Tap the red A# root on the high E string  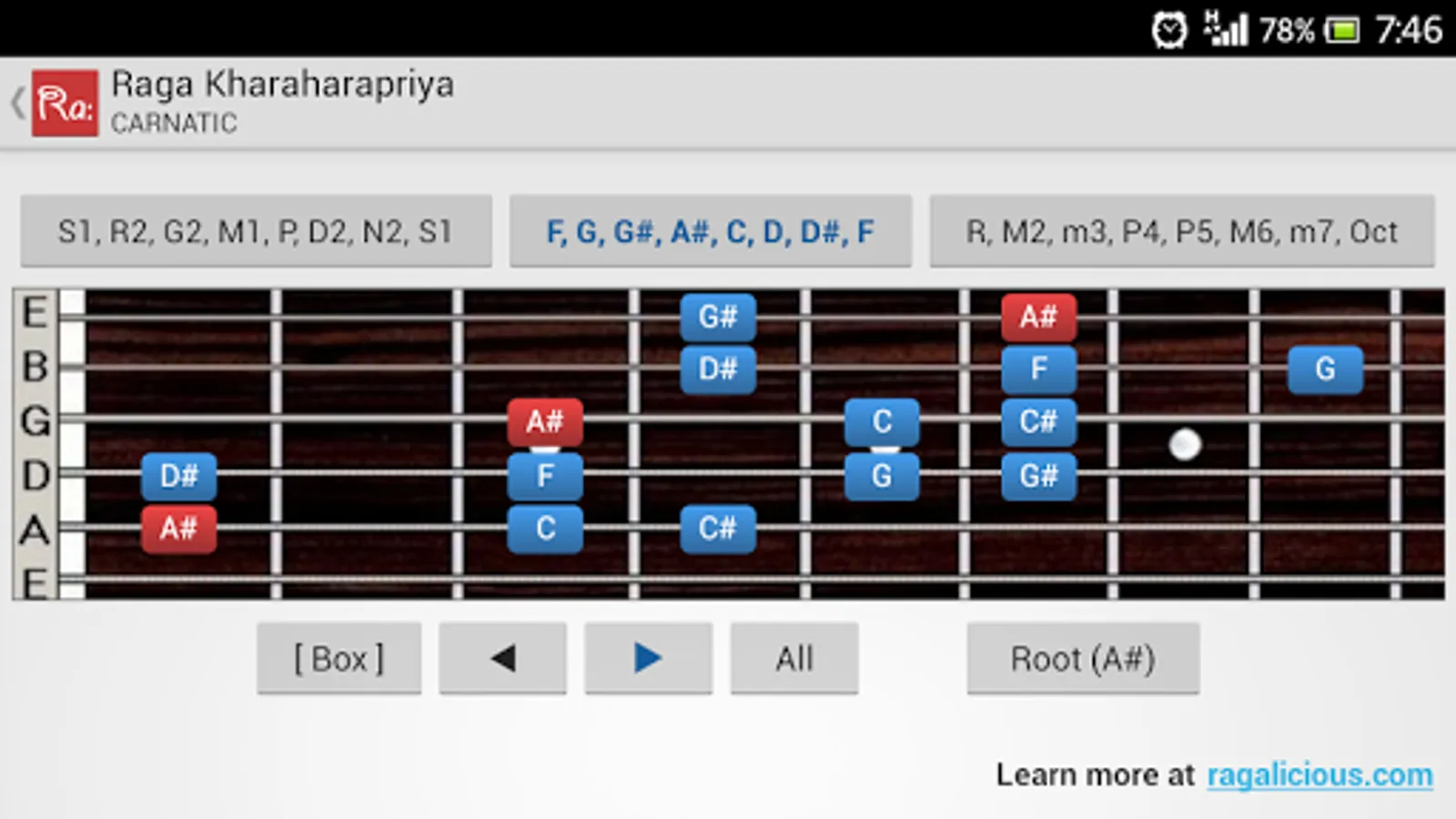[x=1038, y=317]
